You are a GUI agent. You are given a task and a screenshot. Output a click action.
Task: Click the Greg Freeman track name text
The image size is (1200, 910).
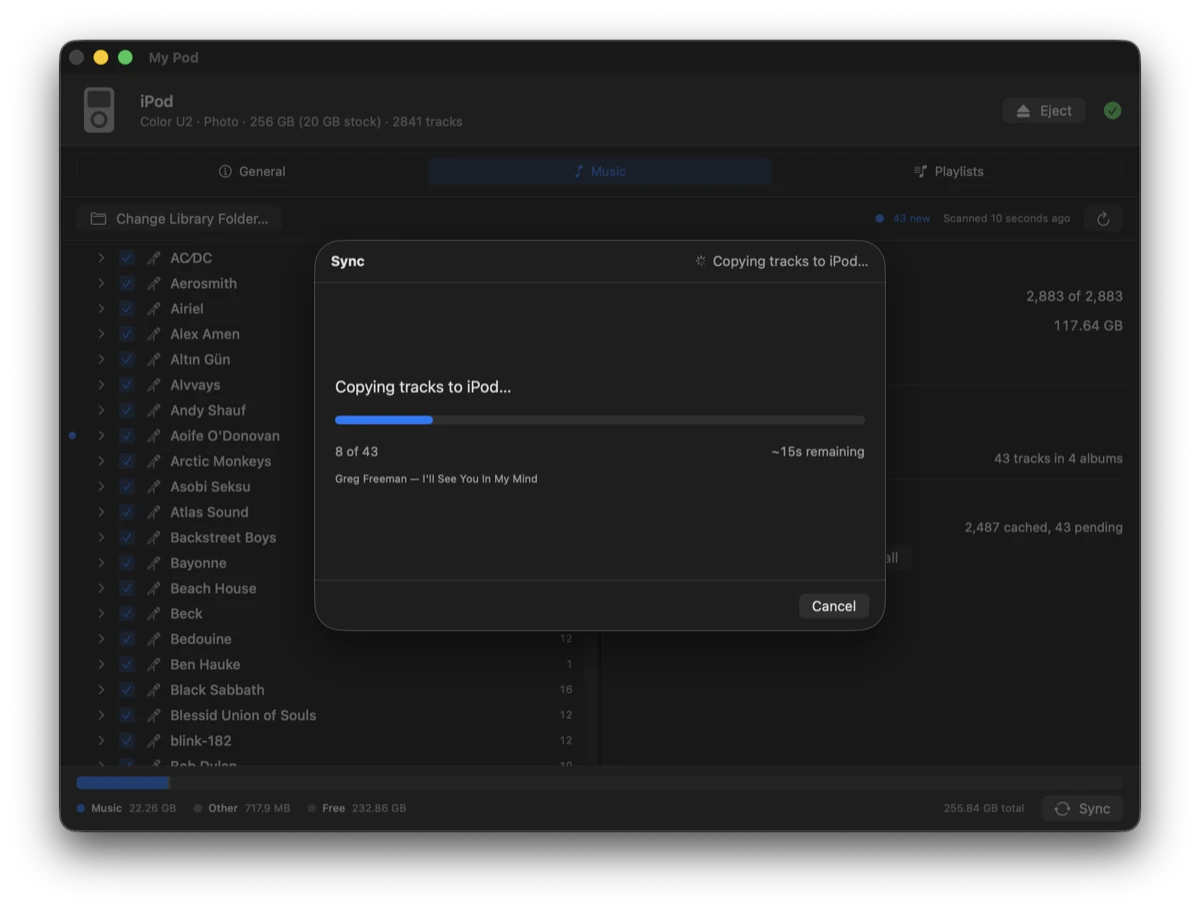[436, 479]
